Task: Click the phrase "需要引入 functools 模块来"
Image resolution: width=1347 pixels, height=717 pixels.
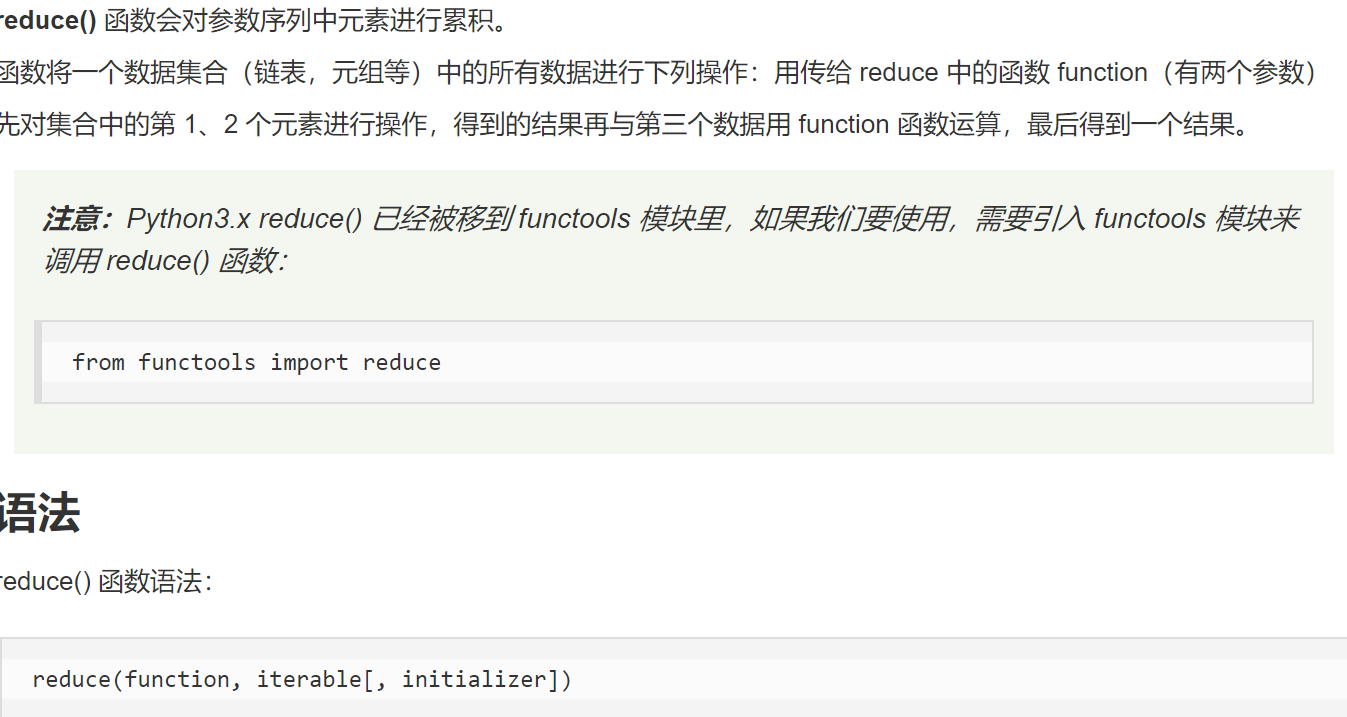Action: pos(1137,219)
